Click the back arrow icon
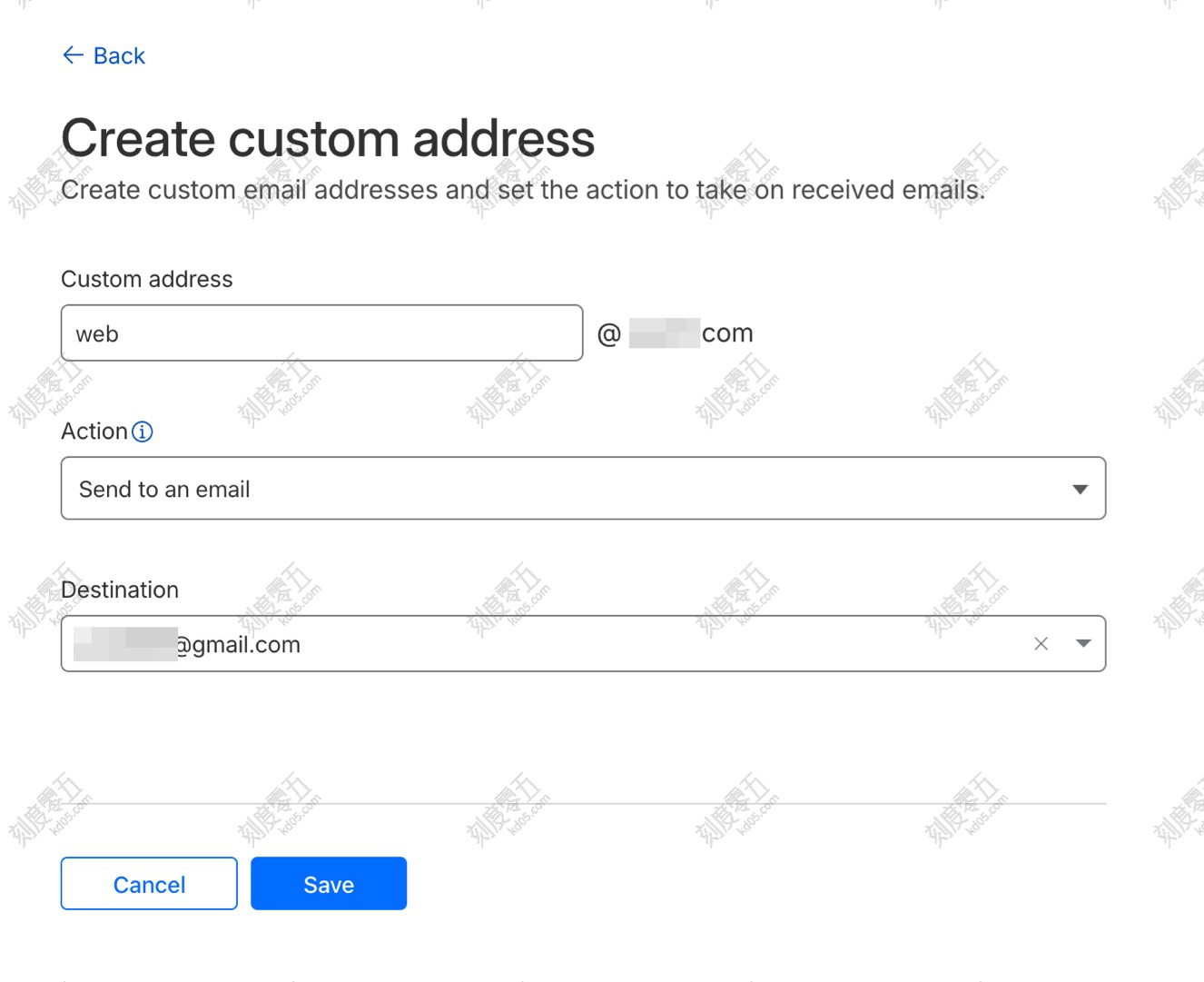 (x=73, y=55)
